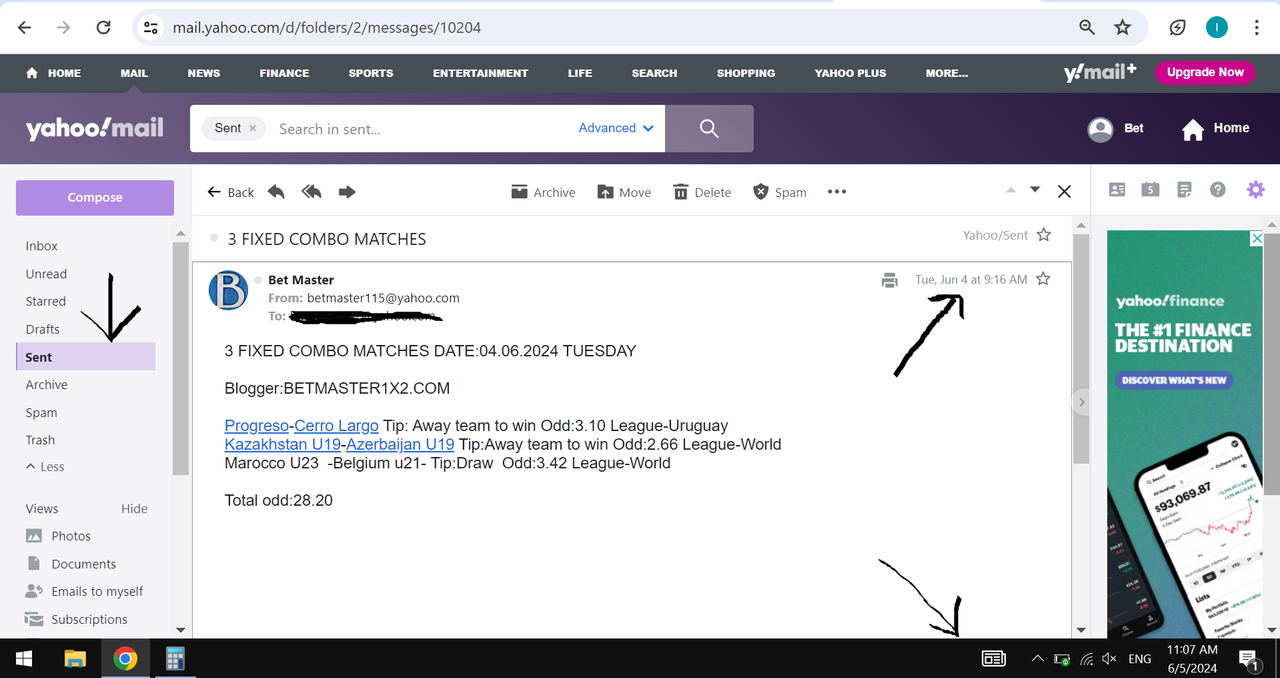Viewport: 1280px width, 678px height.
Task: Click the Reply All double-arrow icon
Action: tap(311, 192)
